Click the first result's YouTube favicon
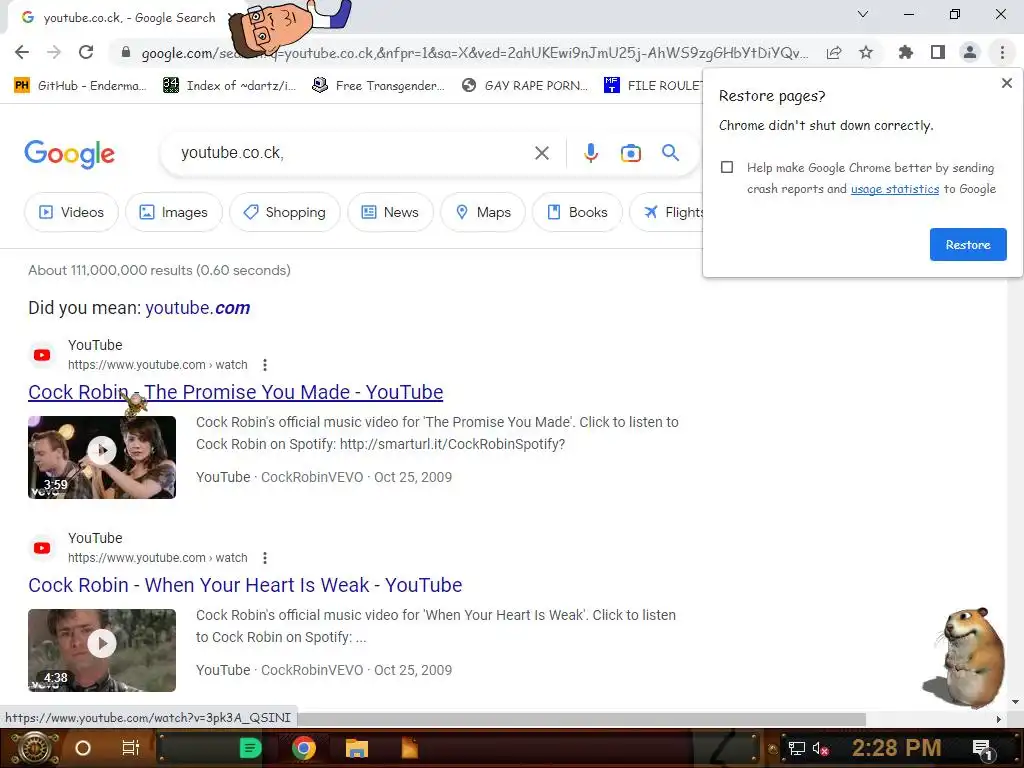The image size is (1024, 768). (x=42, y=355)
